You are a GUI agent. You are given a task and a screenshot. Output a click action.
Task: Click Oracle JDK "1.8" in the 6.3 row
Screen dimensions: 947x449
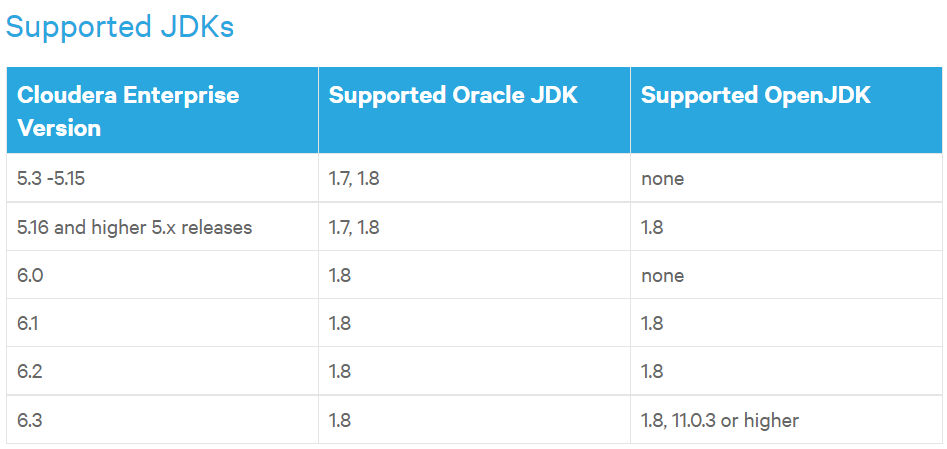340,420
